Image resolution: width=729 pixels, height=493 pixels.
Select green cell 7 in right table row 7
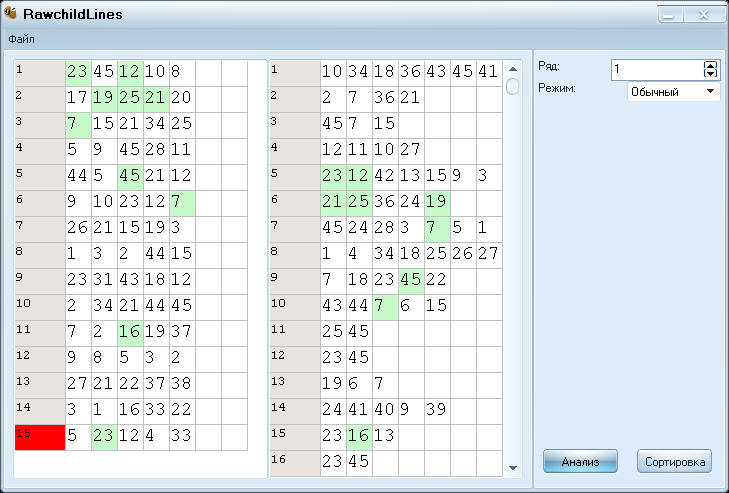(x=437, y=229)
